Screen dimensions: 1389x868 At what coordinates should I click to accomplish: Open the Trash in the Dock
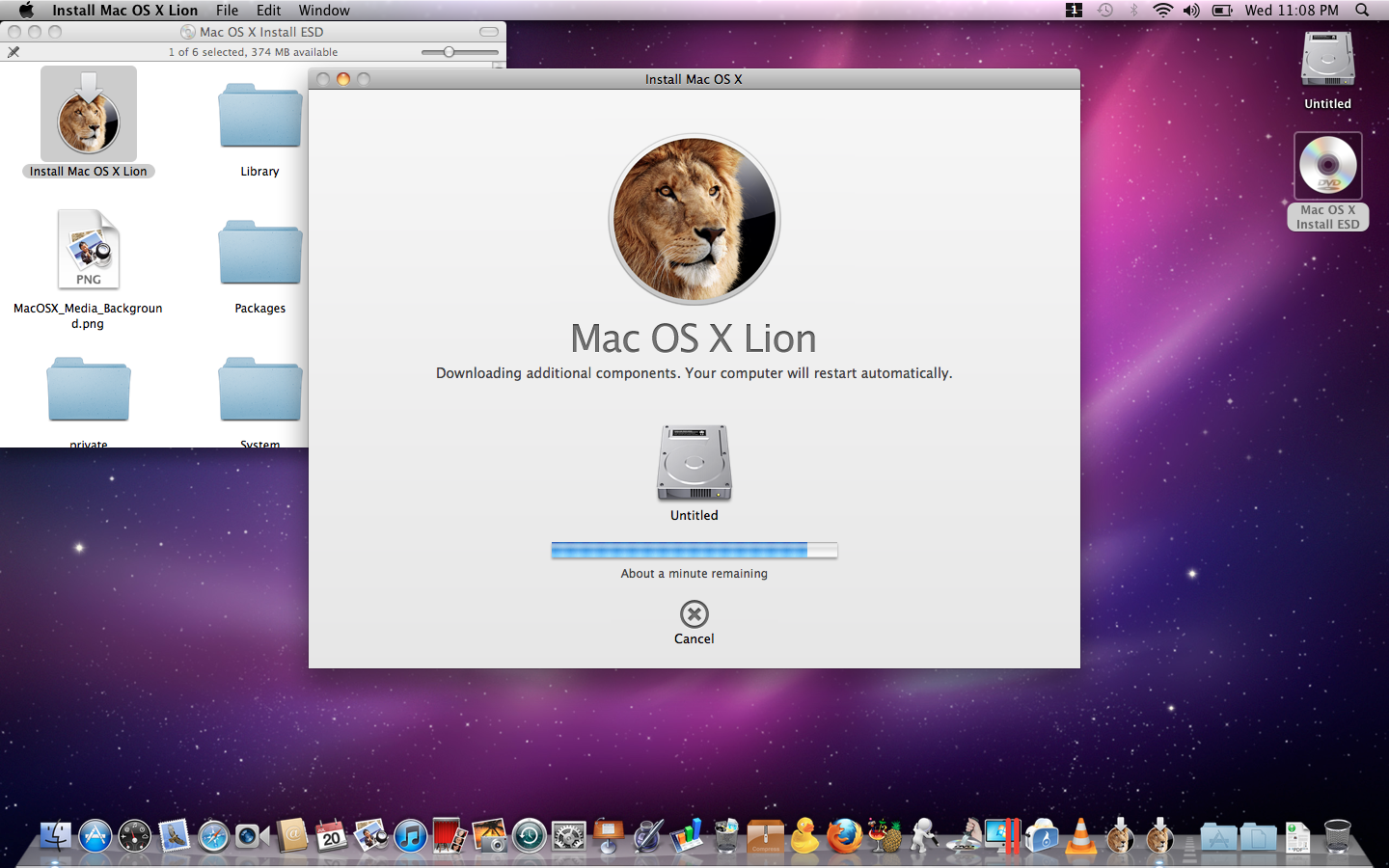(1337, 835)
